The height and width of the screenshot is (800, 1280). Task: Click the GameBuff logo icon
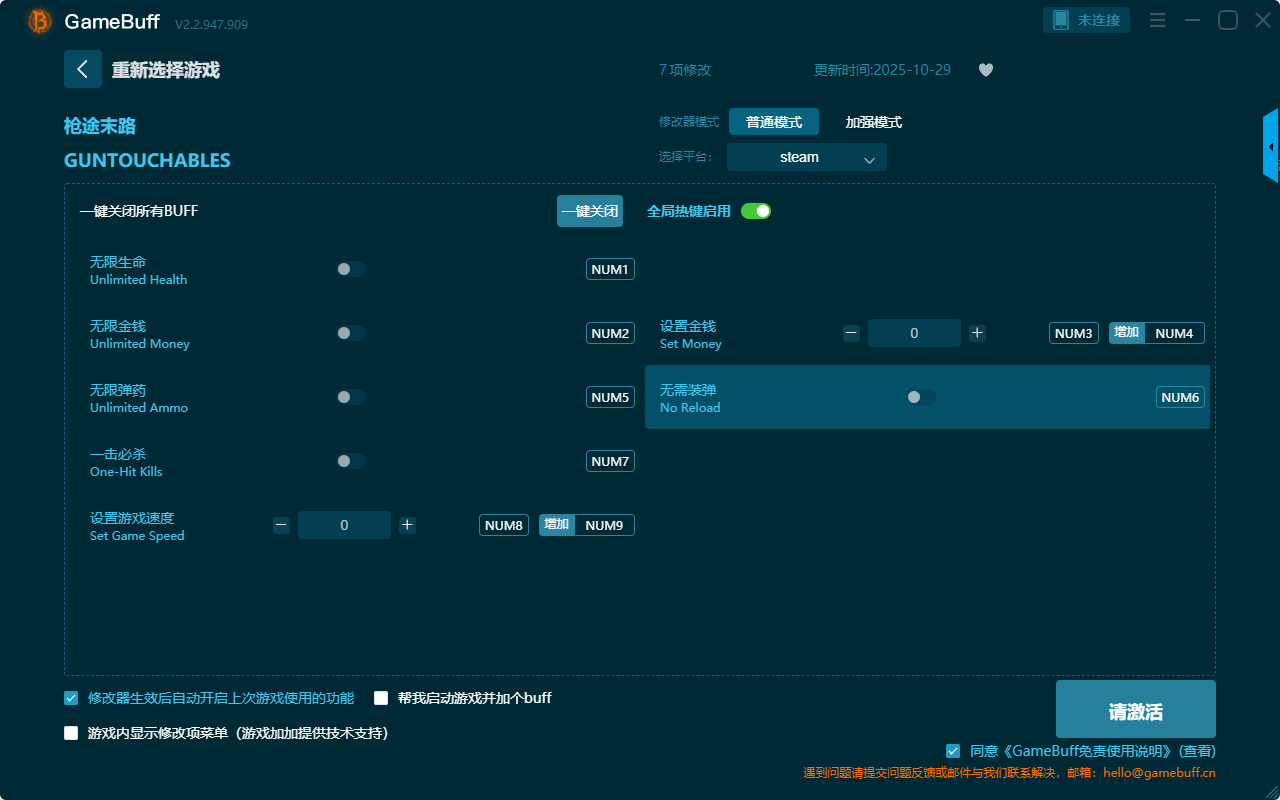[x=40, y=21]
